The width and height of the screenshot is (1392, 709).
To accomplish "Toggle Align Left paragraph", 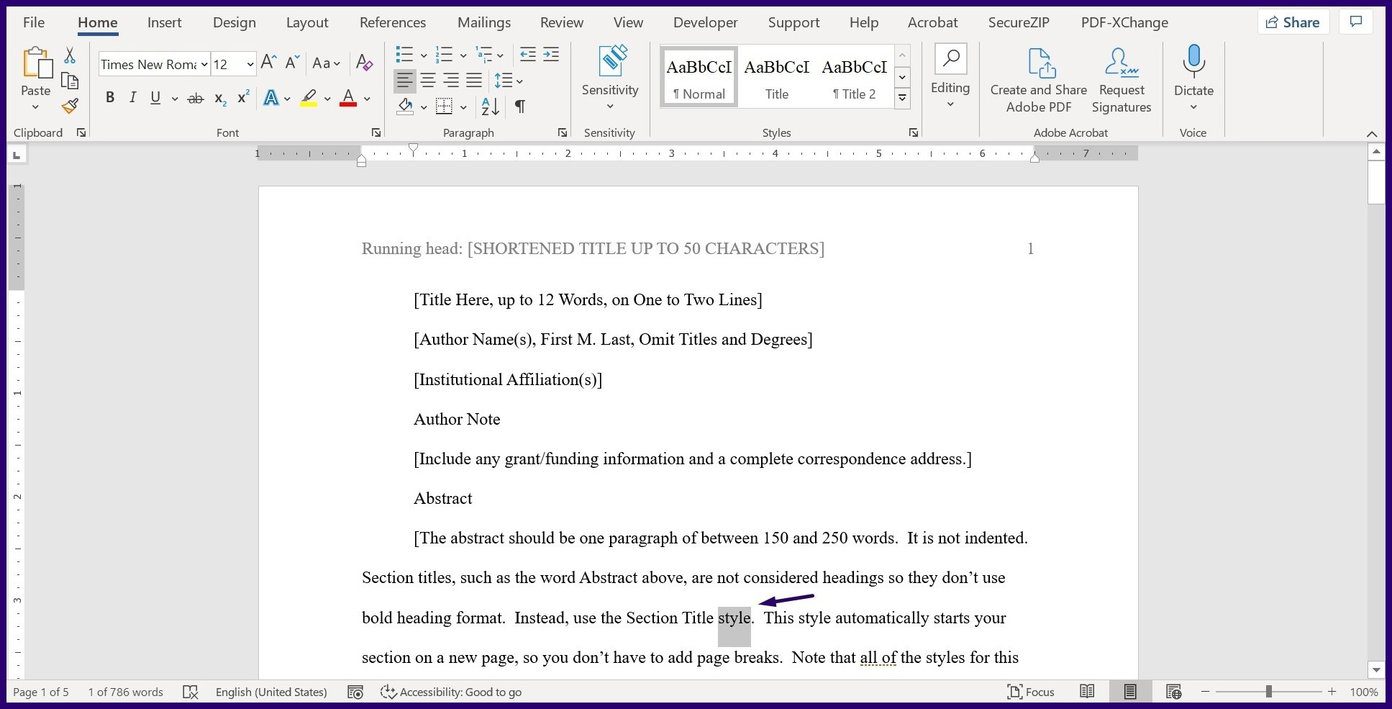I will pos(404,80).
